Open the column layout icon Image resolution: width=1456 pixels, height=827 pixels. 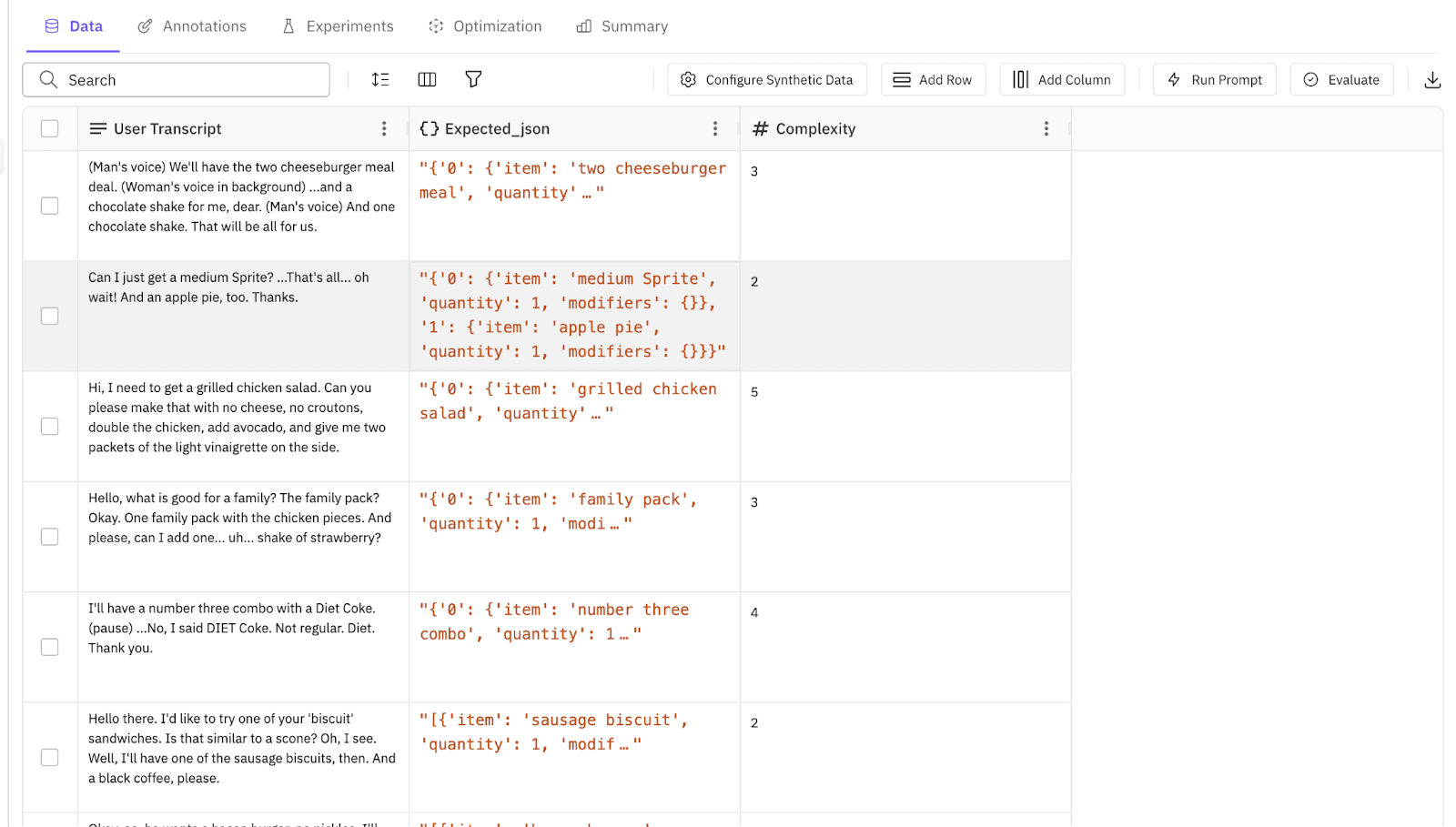[427, 80]
